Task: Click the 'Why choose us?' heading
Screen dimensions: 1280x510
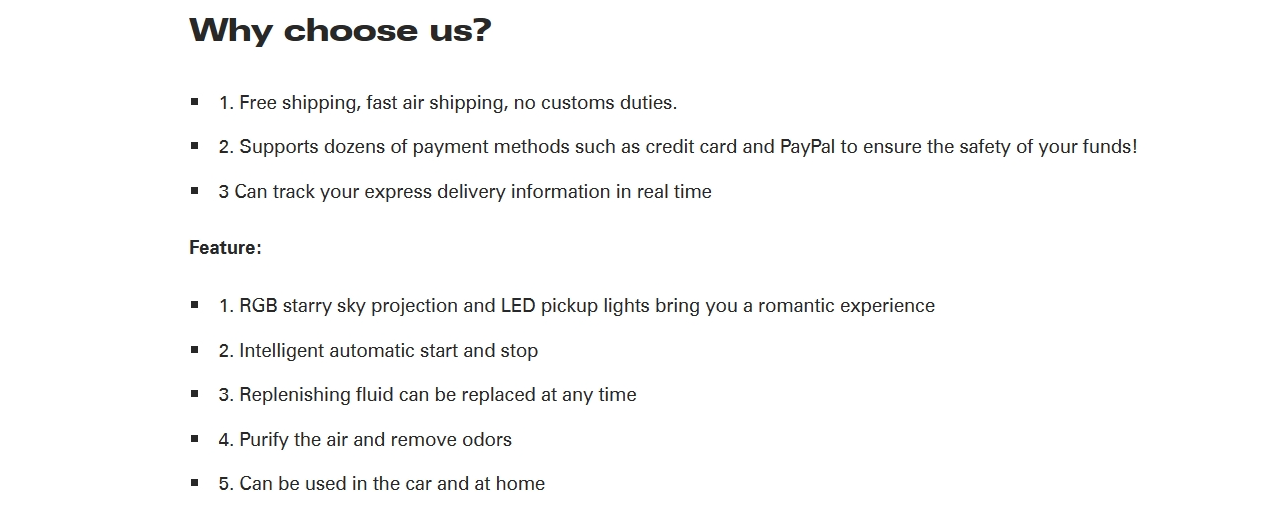Action: [x=340, y=30]
